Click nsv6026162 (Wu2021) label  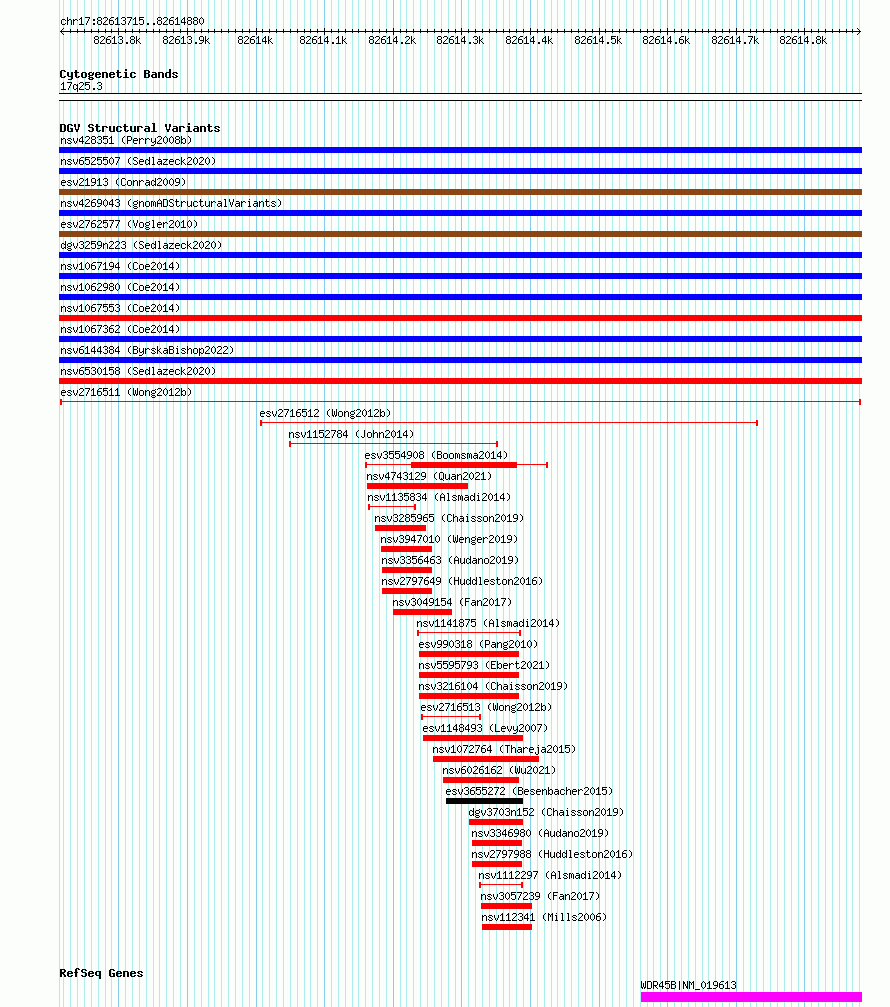click(x=499, y=770)
